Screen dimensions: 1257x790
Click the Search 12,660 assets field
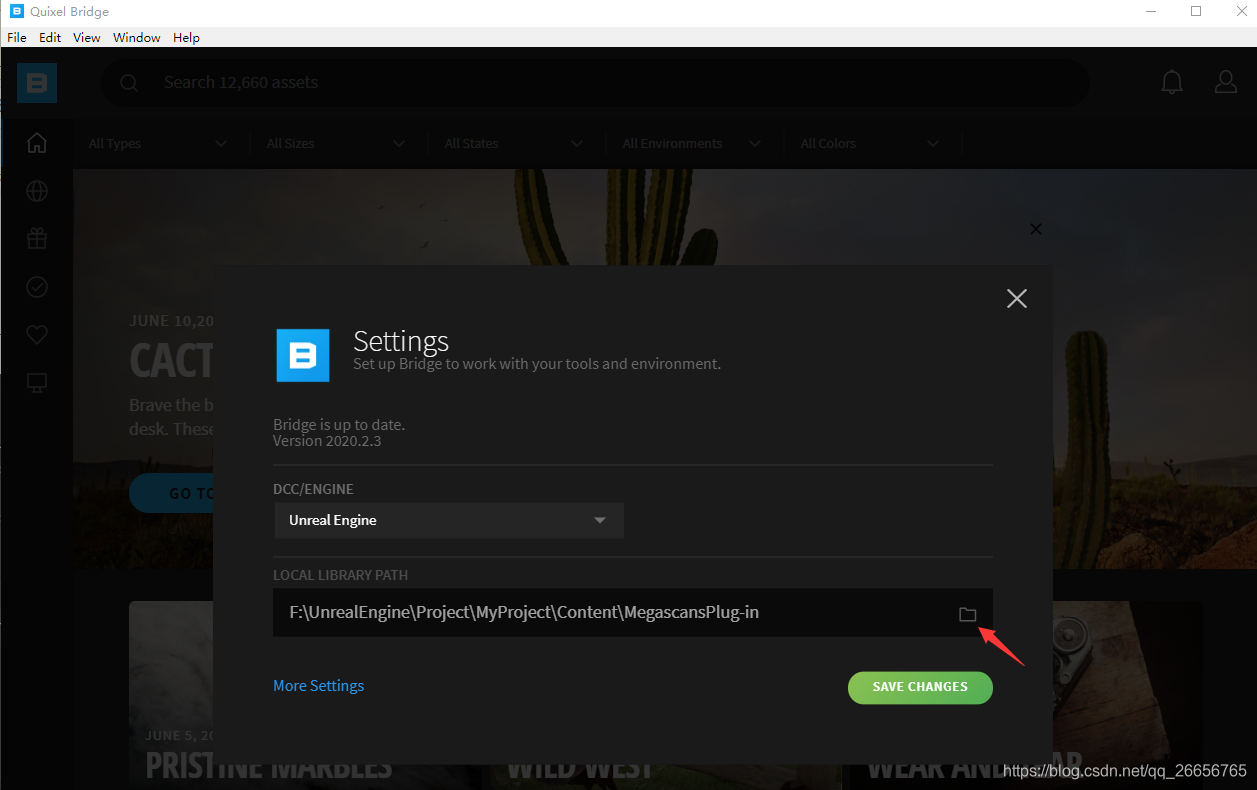point(594,83)
